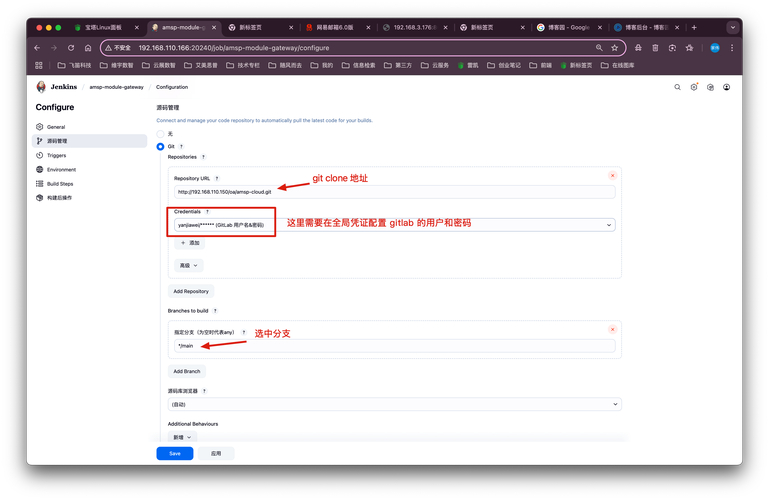Image resolution: width=769 pixels, height=500 pixels.
Task: Close the 网易邮箱6.0版 tab
Action: 368,27
